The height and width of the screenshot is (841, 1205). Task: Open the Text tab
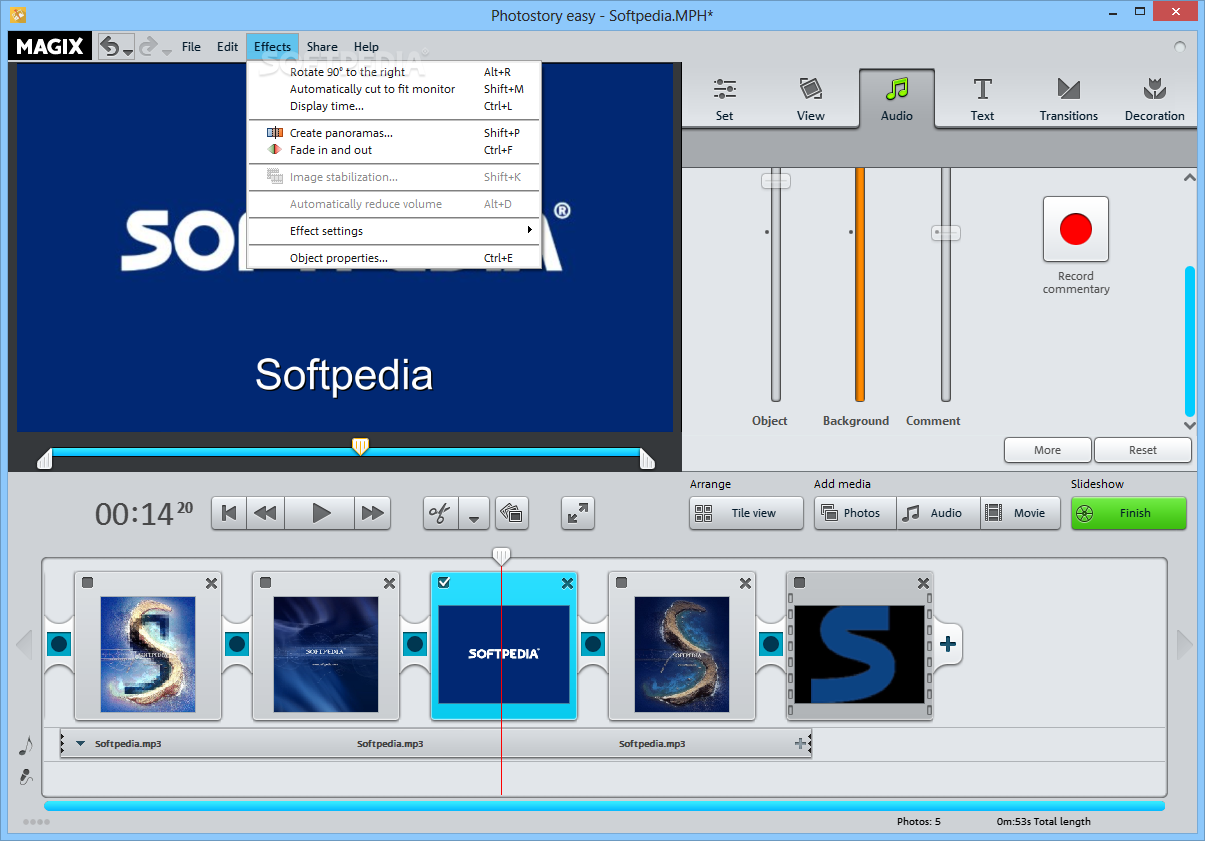point(983,99)
